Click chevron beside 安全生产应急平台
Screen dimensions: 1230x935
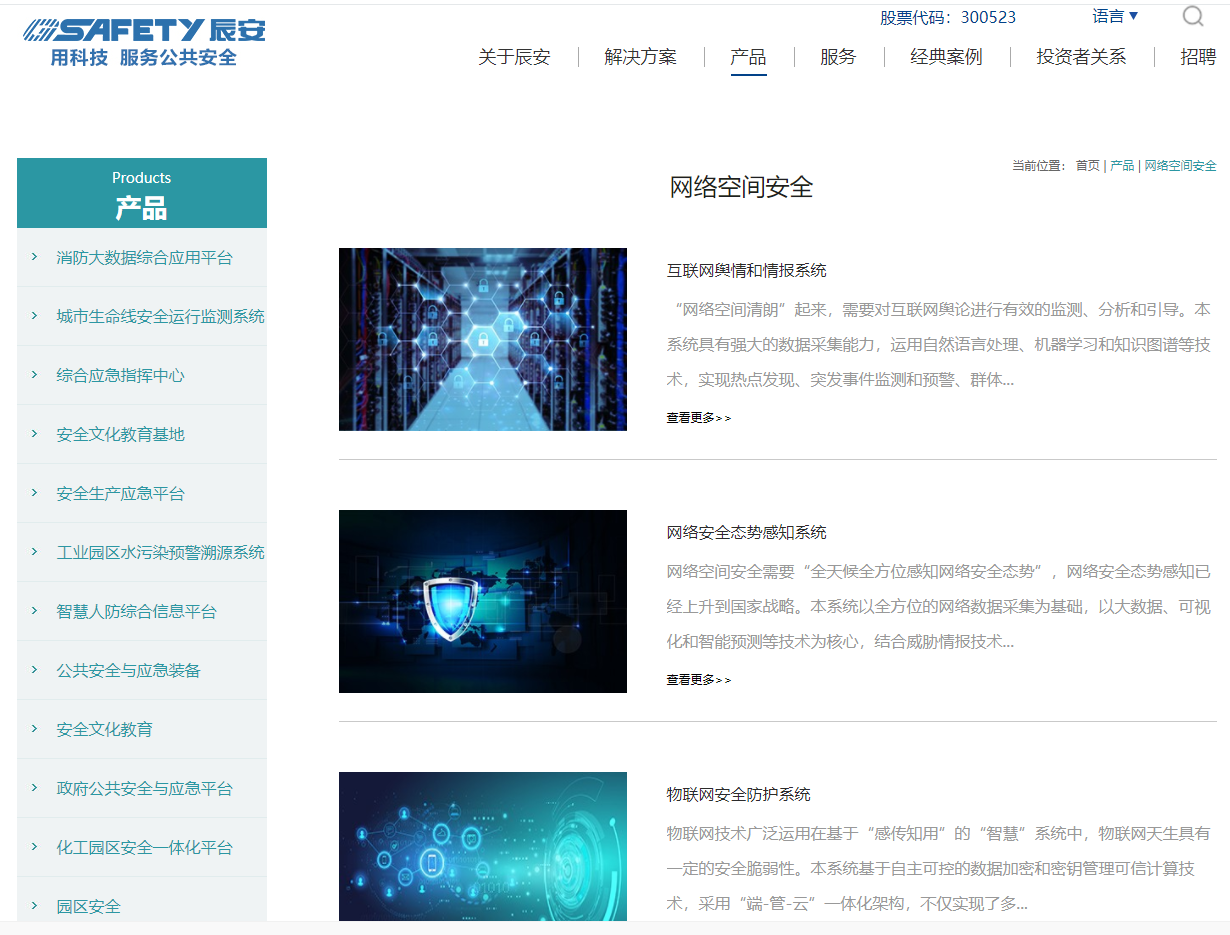pos(35,494)
